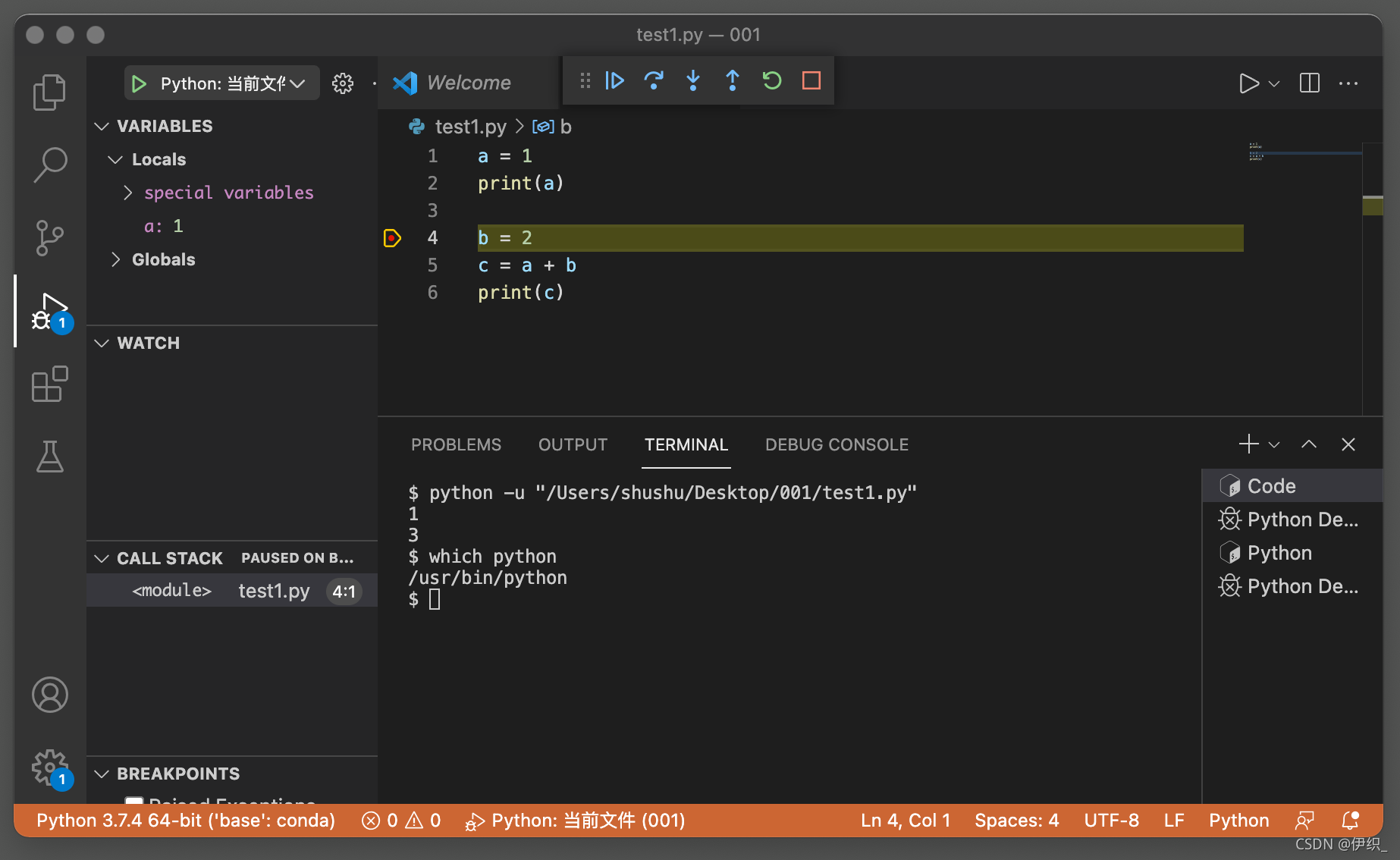Select variable a: 1 in Locals
1400x860 pixels.
163,226
